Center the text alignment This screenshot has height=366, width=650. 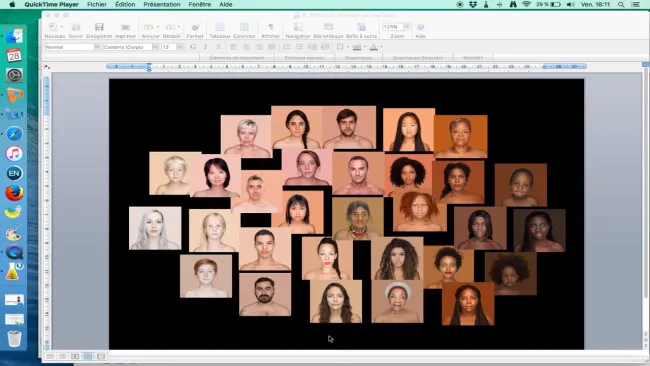[x=246, y=47]
